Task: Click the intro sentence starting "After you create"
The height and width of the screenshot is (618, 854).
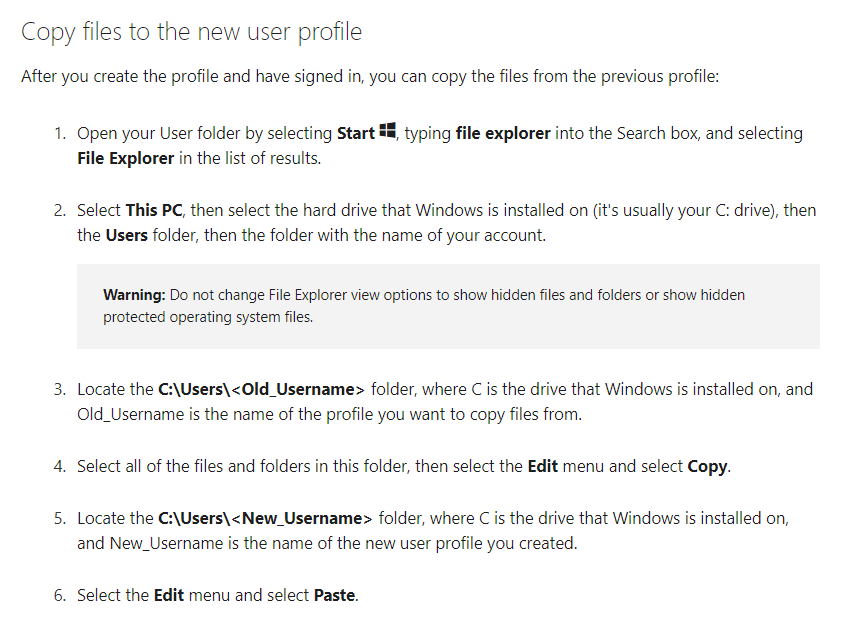Action: pyautogui.click(x=369, y=77)
